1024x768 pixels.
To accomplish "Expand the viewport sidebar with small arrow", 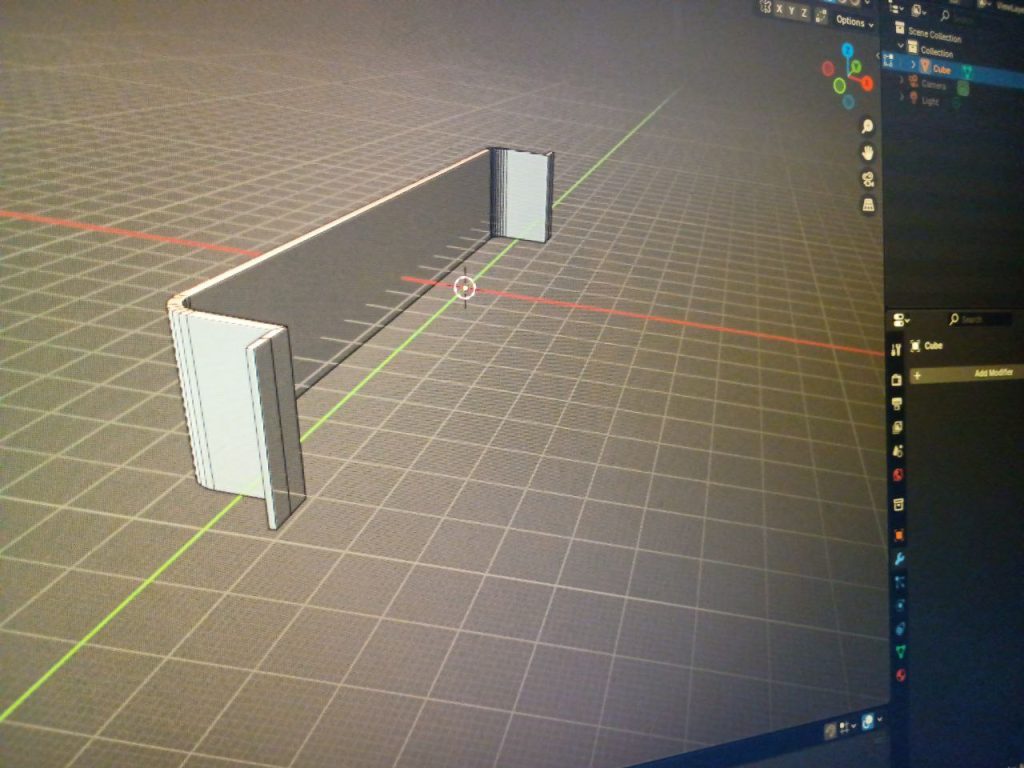I will [878, 56].
